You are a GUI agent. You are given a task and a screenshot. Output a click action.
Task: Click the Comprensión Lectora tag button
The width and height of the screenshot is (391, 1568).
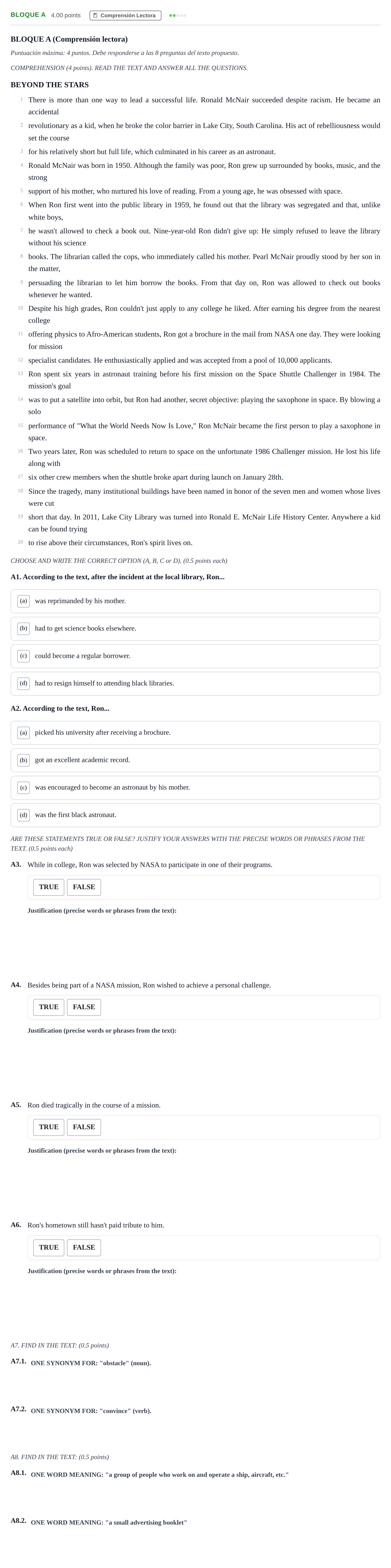coord(125,15)
